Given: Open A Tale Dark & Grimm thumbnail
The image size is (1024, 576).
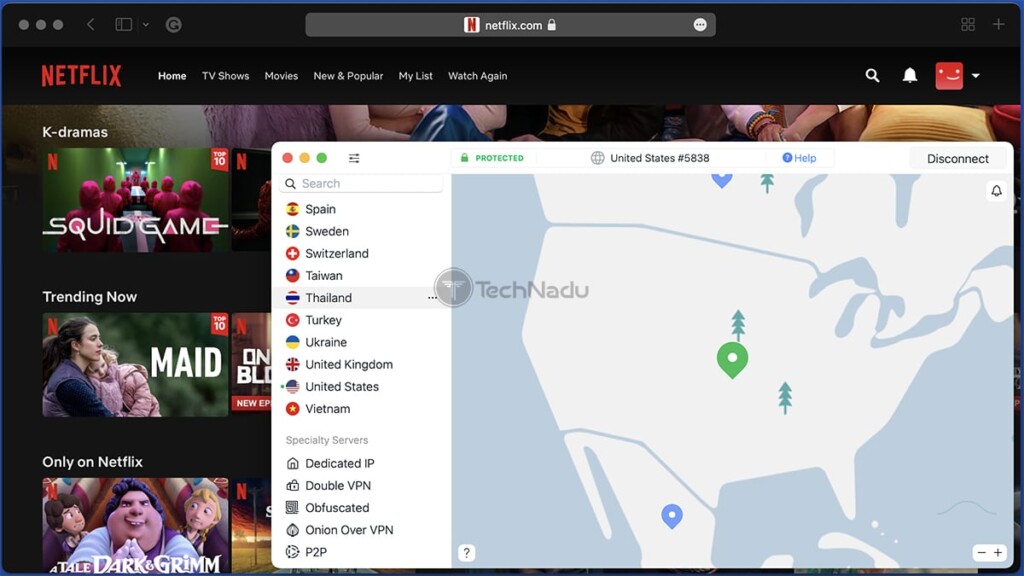Looking at the screenshot, I should pos(135,526).
